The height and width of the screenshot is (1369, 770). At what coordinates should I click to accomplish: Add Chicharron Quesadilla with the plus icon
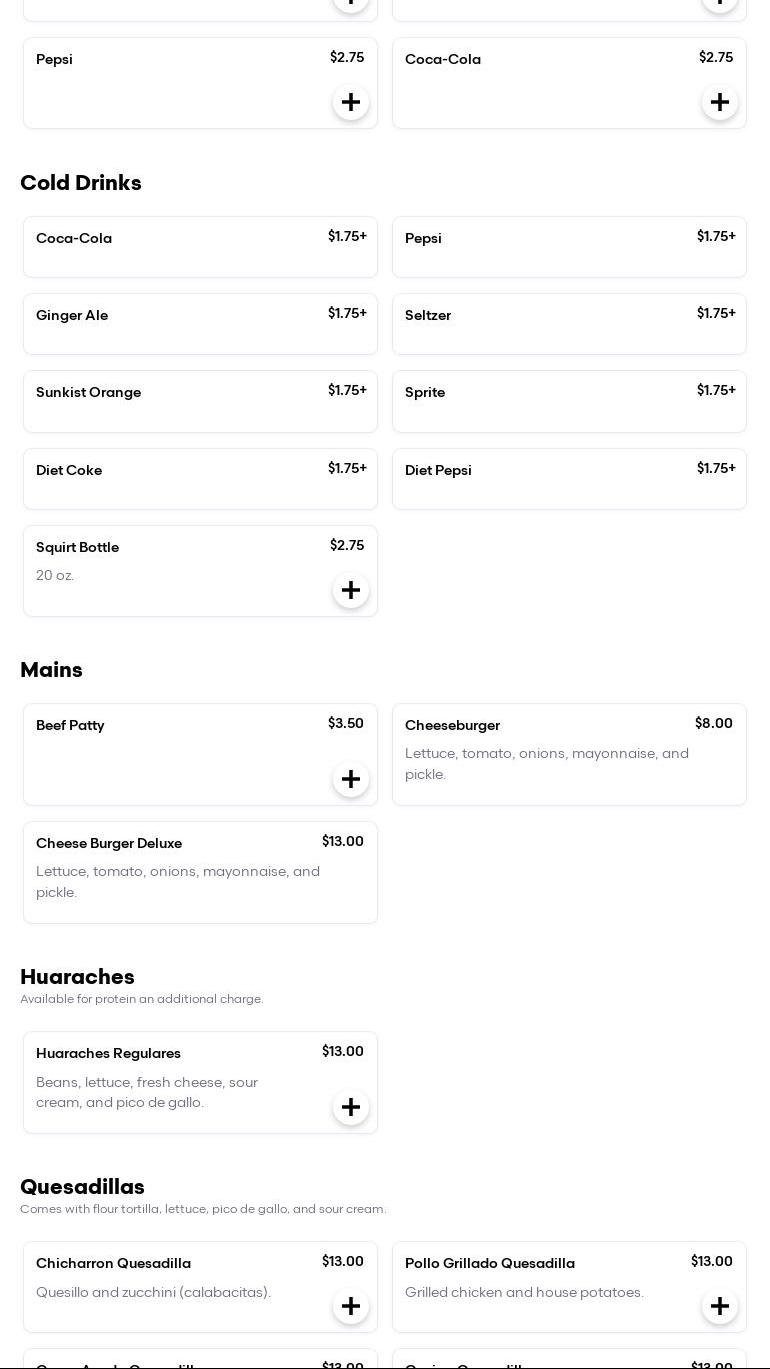click(x=351, y=1307)
